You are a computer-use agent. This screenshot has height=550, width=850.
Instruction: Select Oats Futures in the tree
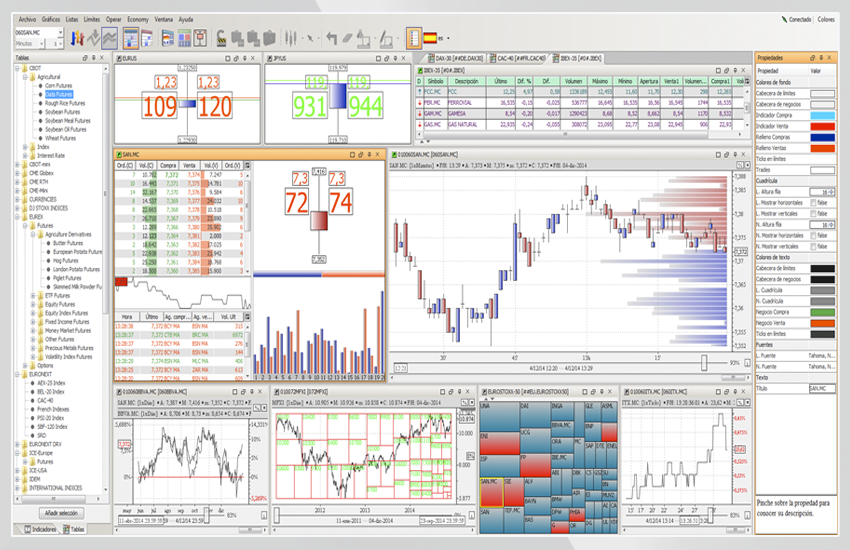click(59, 94)
